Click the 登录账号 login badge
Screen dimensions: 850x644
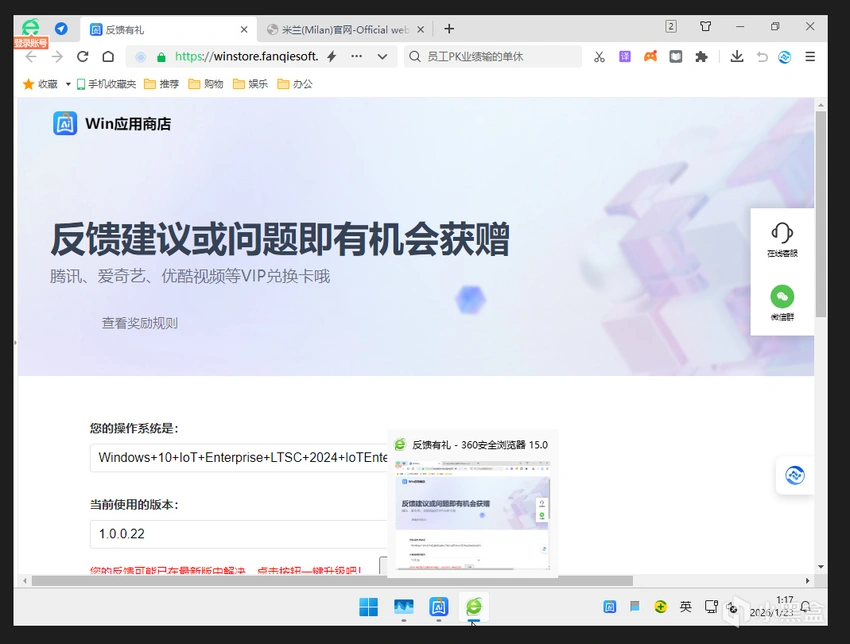[30, 43]
